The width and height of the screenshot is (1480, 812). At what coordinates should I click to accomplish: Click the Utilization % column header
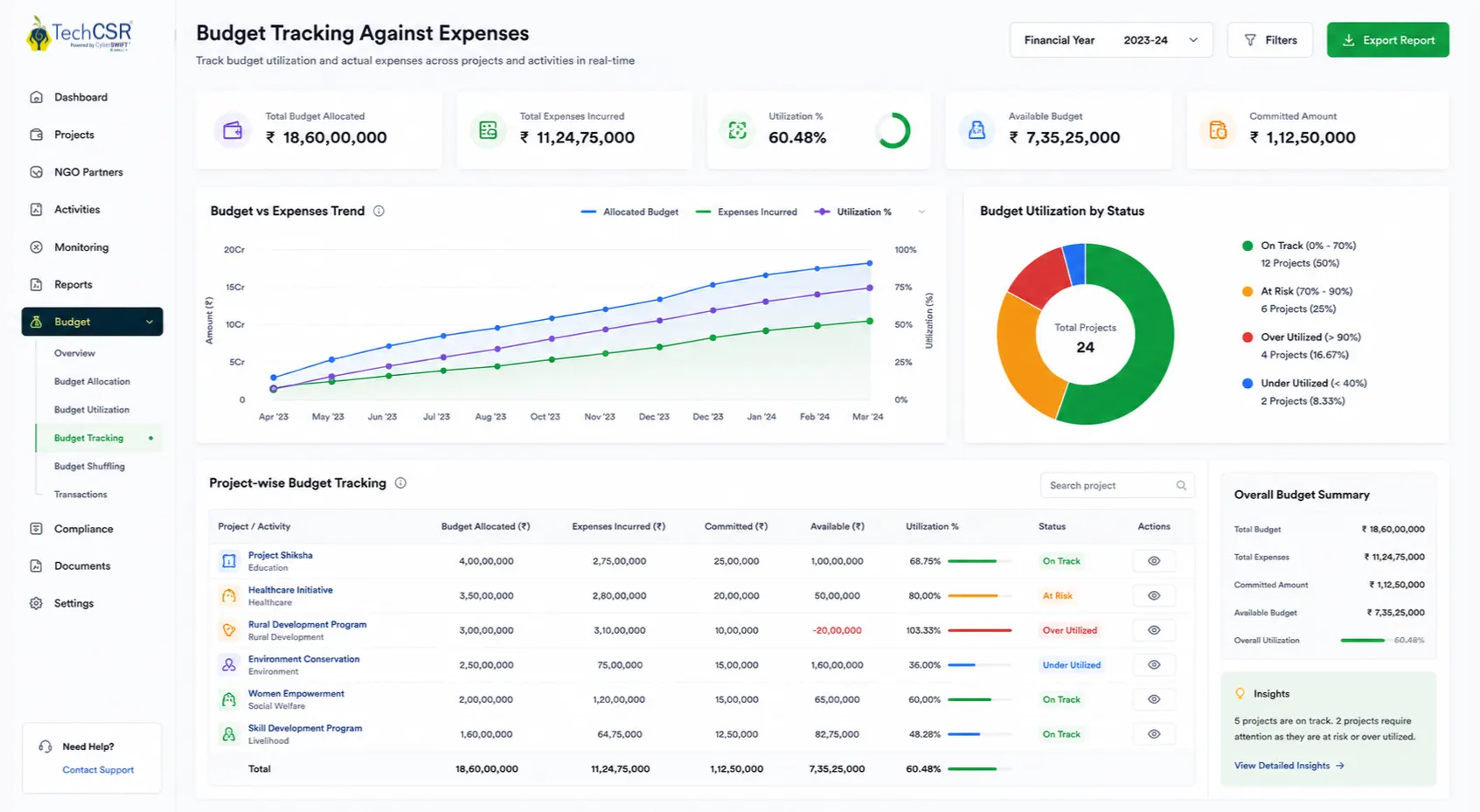coord(932,526)
